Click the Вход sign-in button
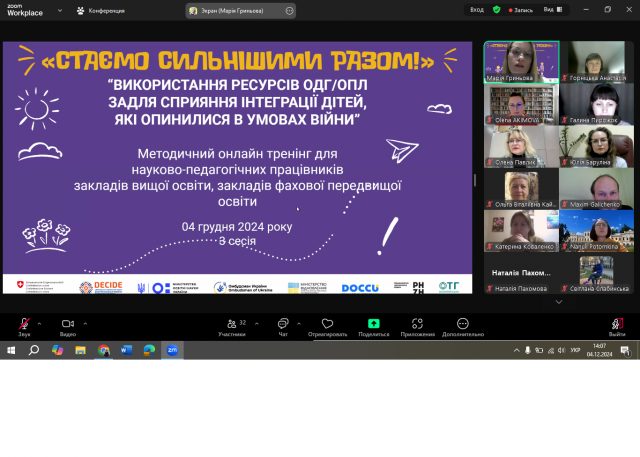 pyautogui.click(x=477, y=9)
